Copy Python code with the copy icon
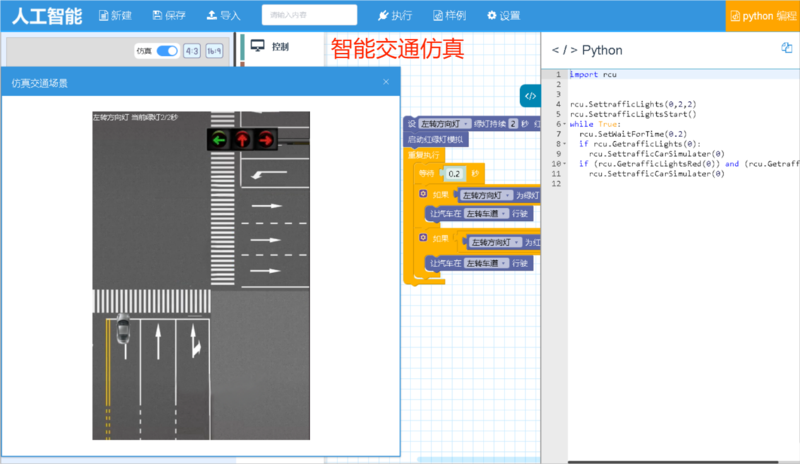The width and height of the screenshot is (800, 464). pos(787,48)
